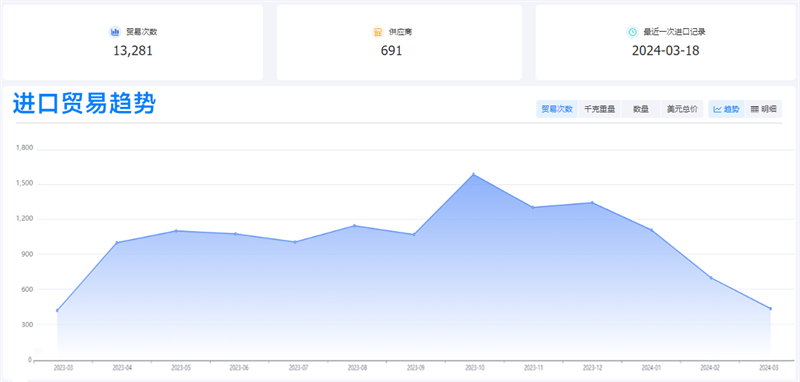Click the clock icon beside 最近一次进口记录
The height and width of the screenshot is (382, 800).
click(x=632, y=32)
